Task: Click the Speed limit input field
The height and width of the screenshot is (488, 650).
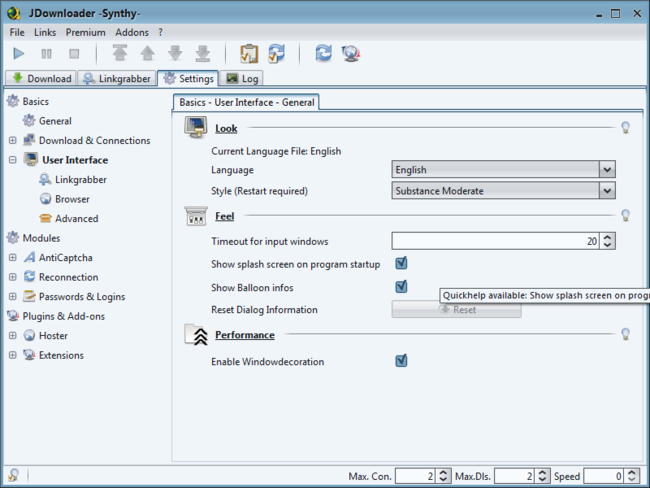Action: (x=604, y=476)
